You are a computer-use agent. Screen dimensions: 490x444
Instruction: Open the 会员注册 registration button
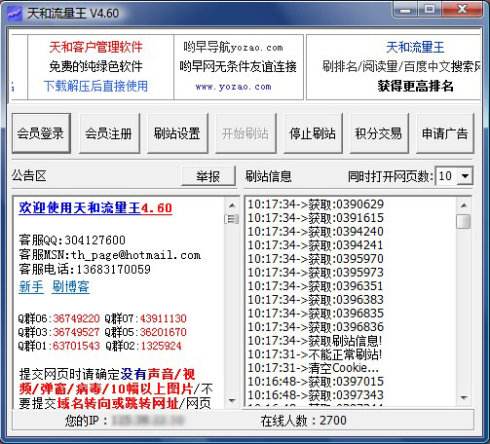point(109,133)
